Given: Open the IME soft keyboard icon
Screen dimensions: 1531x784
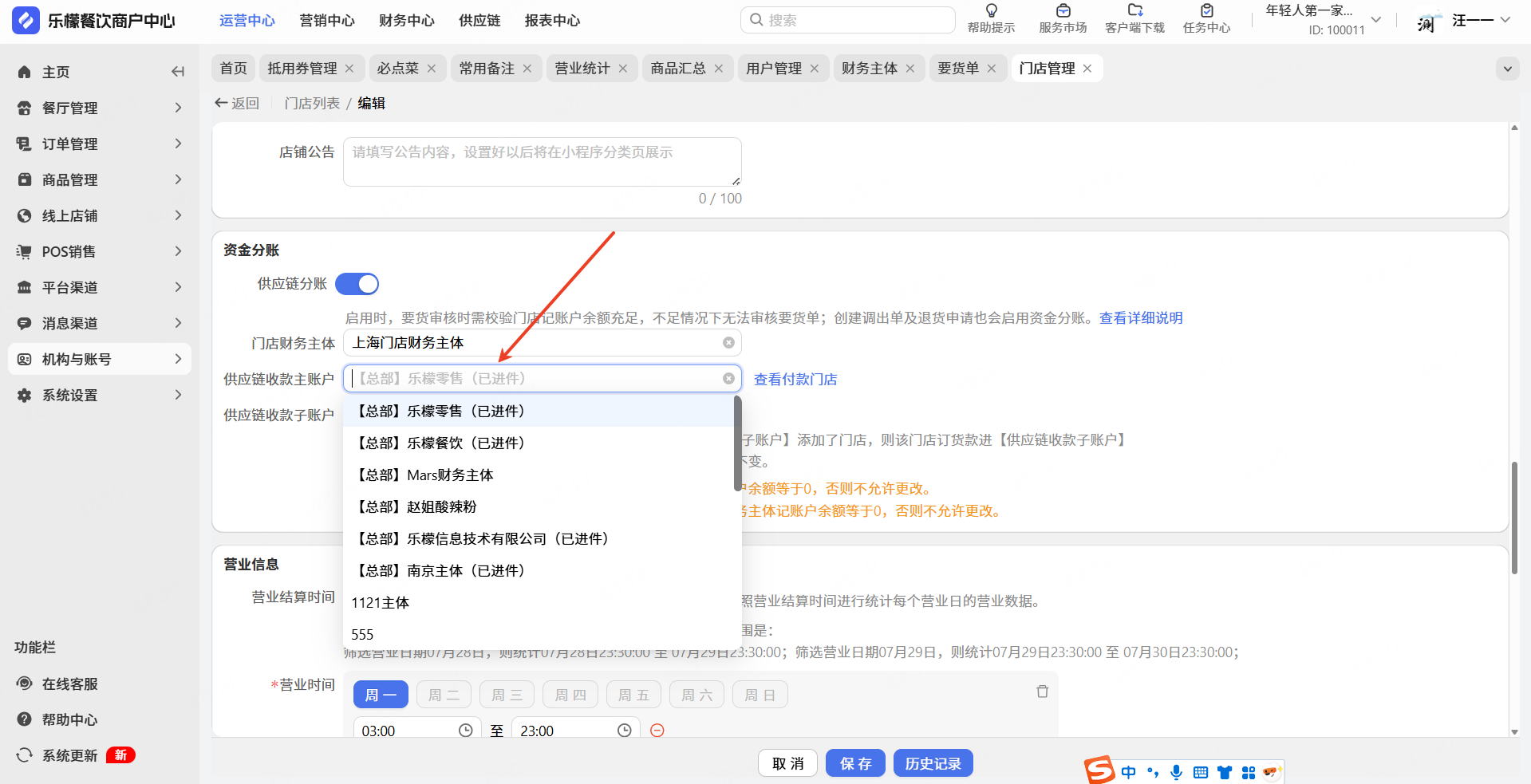Looking at the screenshot, I should [x=1201, y=772].
